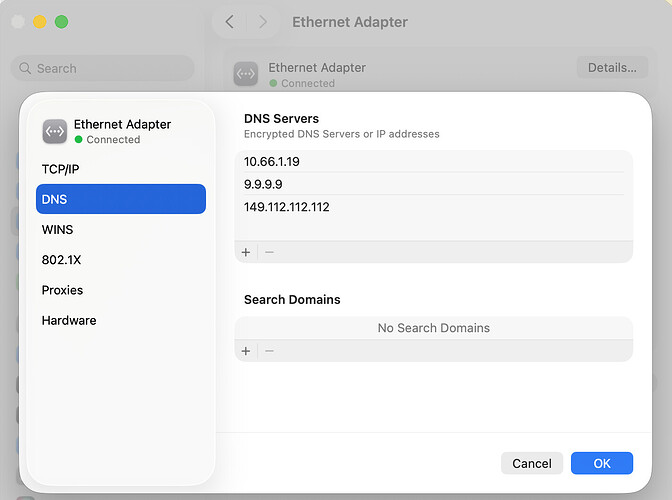Open the 802.1X settings tab
Viewport: 672px width, 500px height.
(x=62, y=260)
